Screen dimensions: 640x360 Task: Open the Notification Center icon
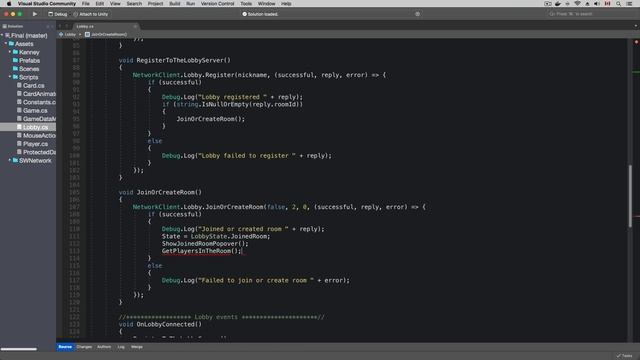[629, 4]
